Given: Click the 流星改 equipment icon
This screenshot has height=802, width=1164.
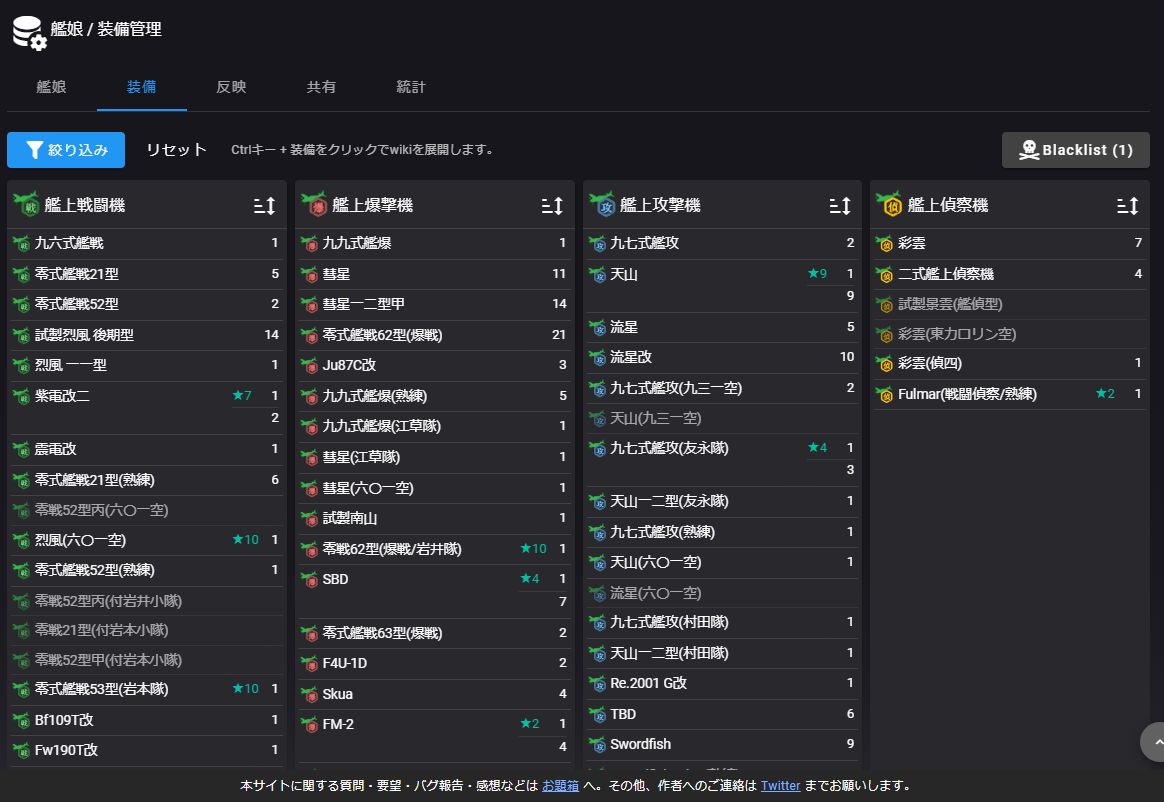Looking at the screenshot, I should coord(598,357).
